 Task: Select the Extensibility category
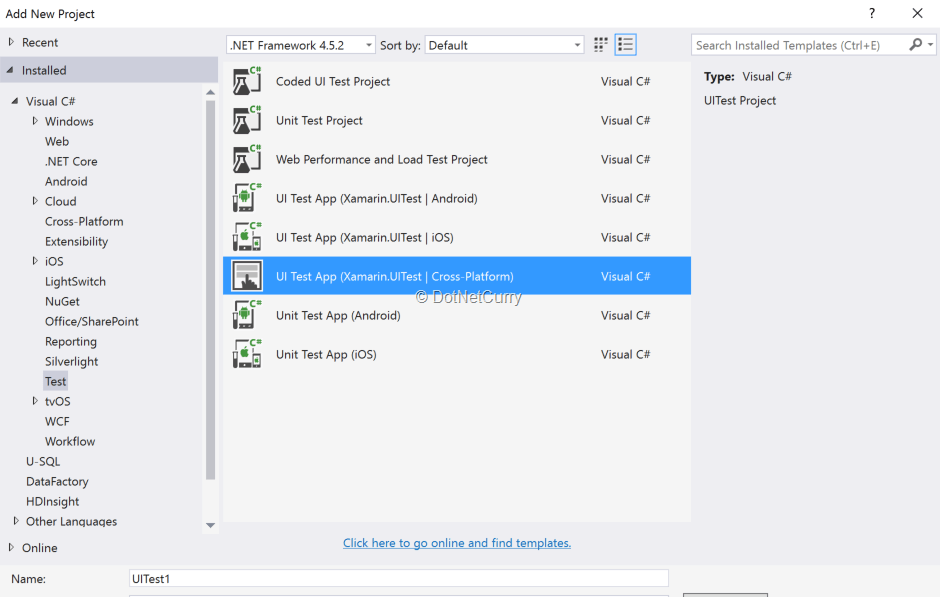click(x=76, y=242)
